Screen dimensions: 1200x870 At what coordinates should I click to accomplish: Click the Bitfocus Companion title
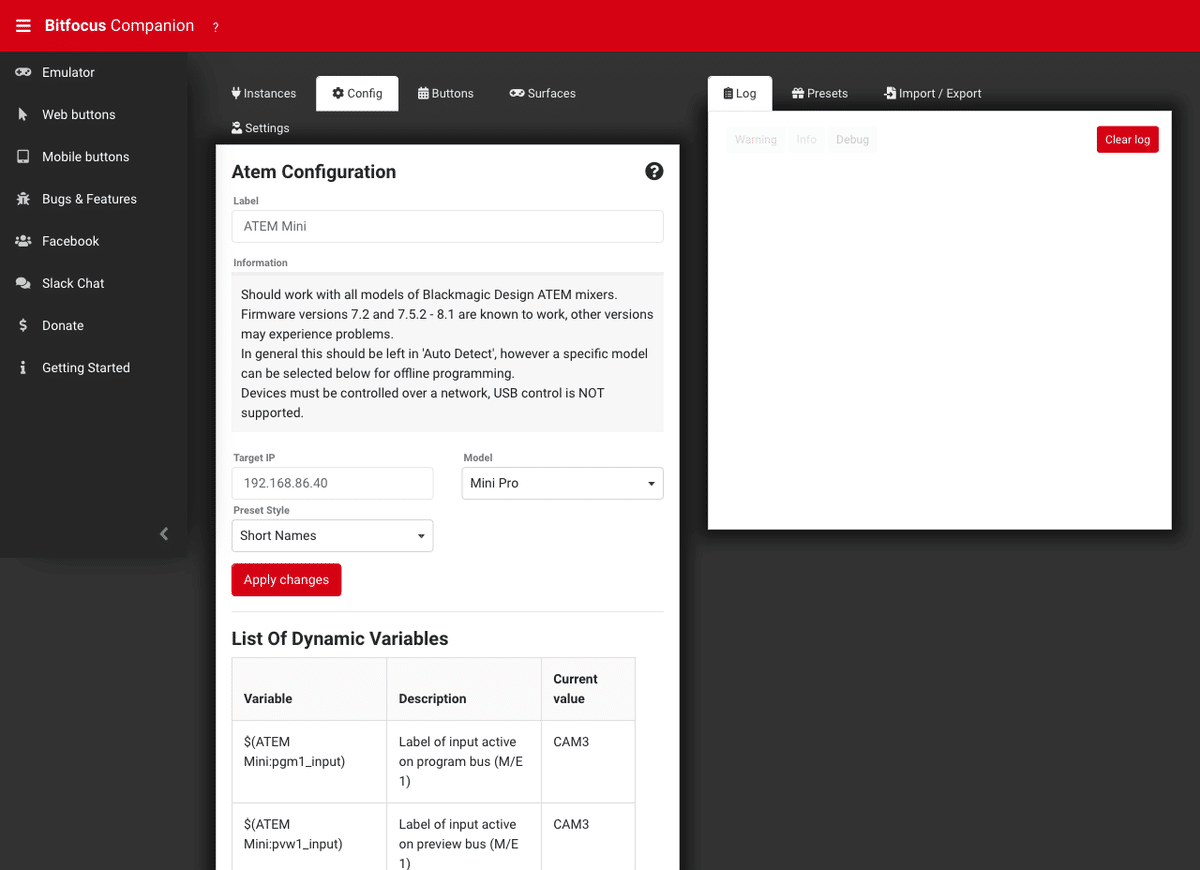[119, 26]
